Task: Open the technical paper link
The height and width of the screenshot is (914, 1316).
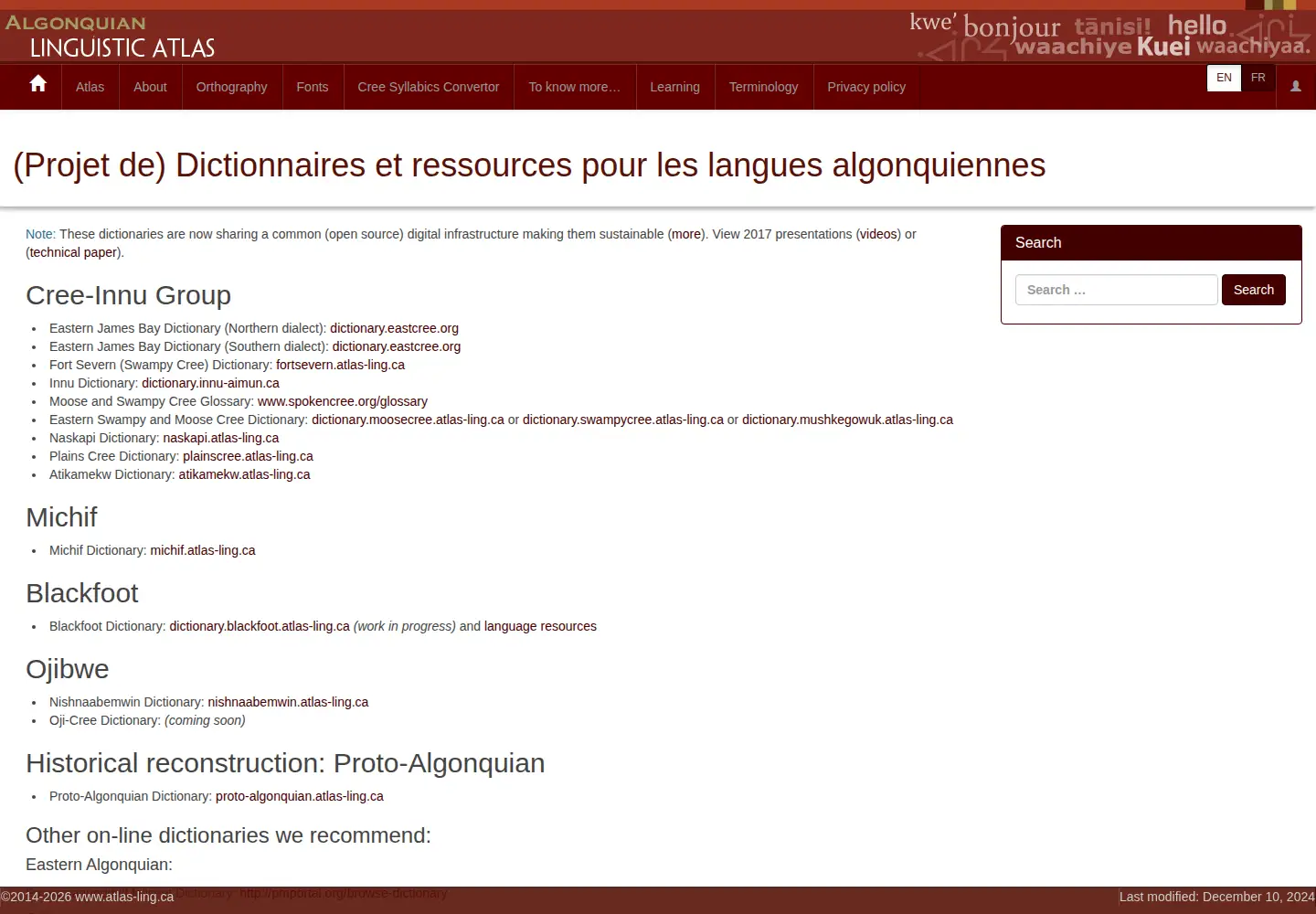Action: [x=73, y=252]
